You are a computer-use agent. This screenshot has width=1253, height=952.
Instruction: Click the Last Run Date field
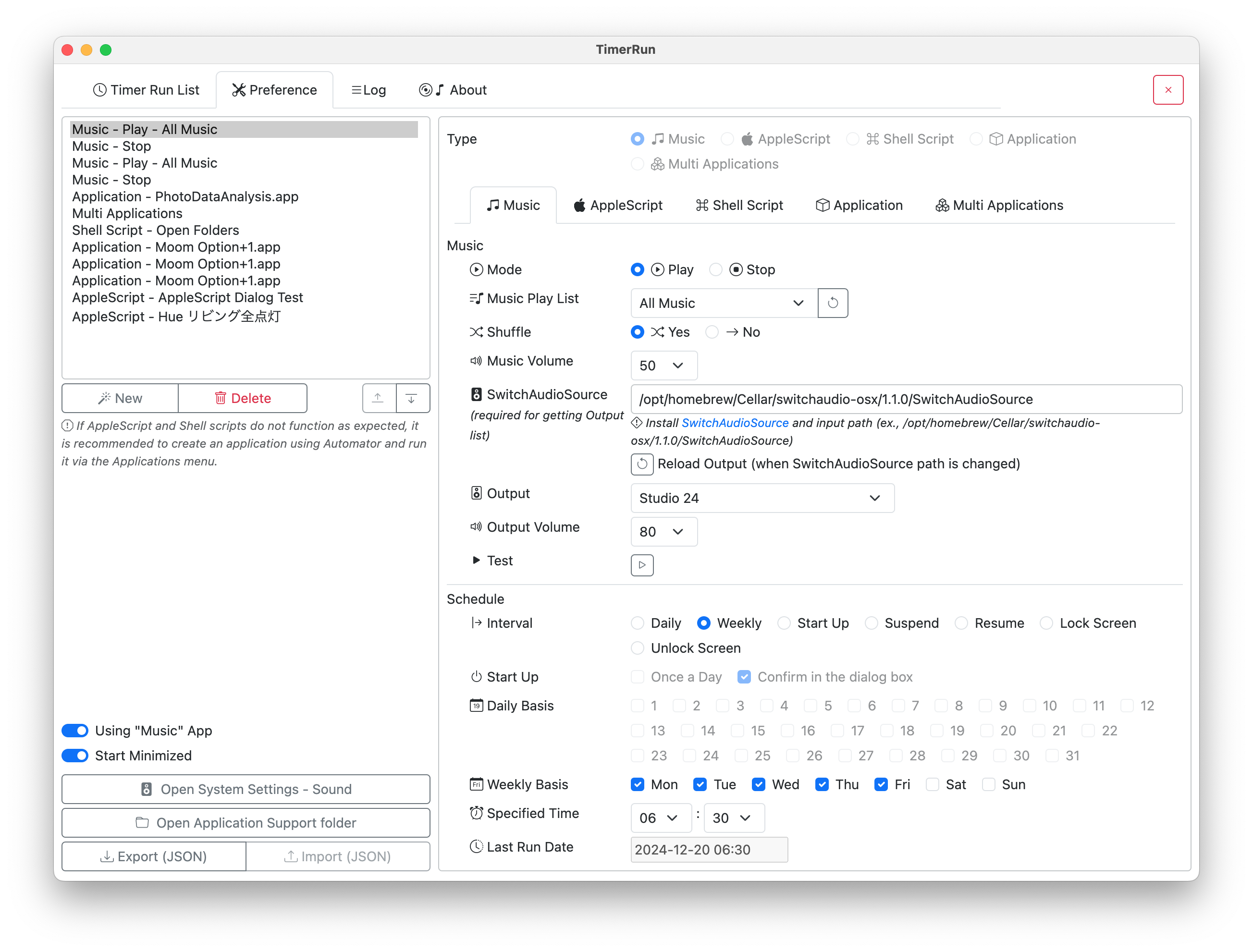coord(709,849)
